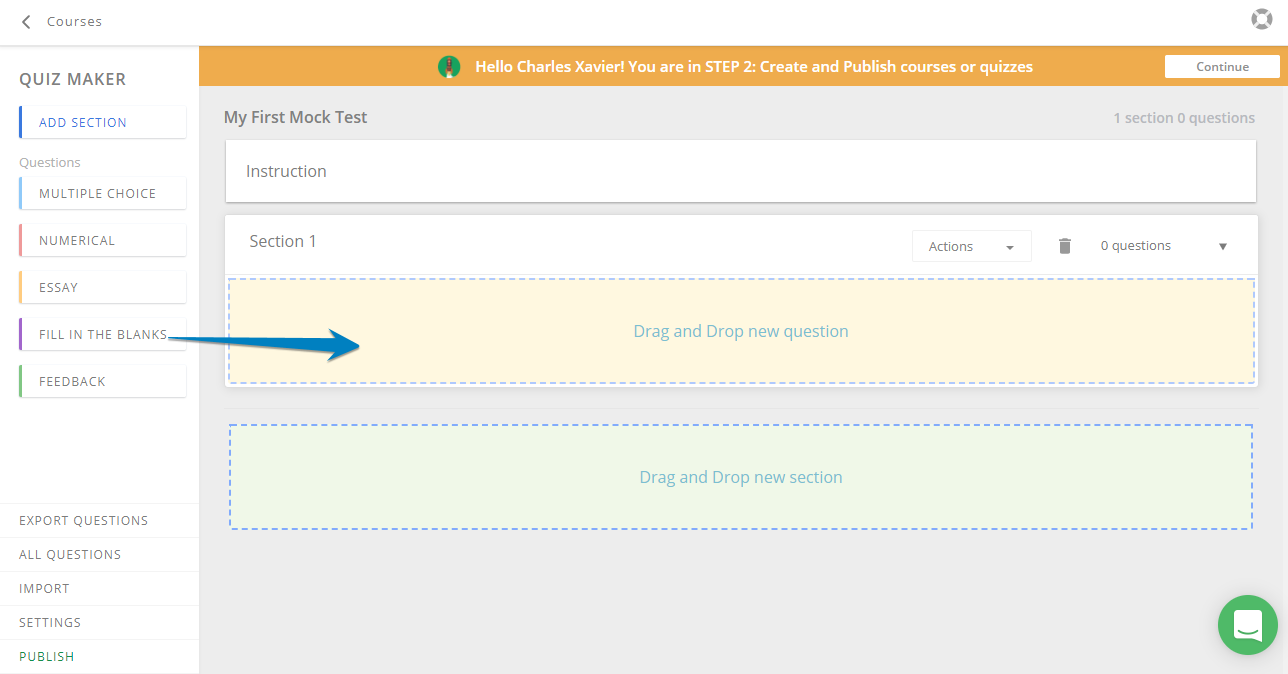The height and width of the screenshot is (674, 1288).
Task: Click the Continue button in the banner
Action: pyautogui.click(x=1222, y=67)
